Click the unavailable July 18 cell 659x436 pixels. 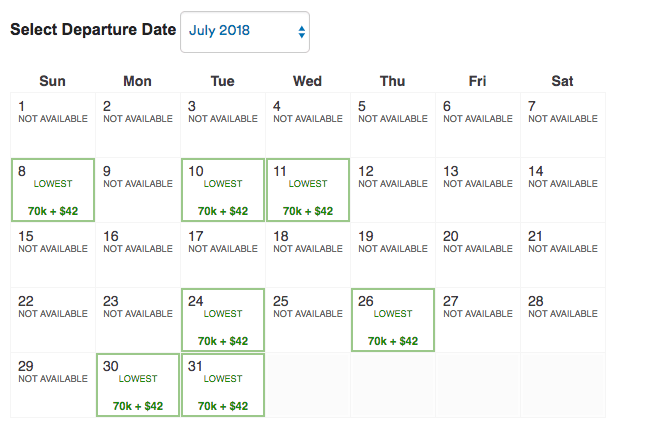click(308, 255)
